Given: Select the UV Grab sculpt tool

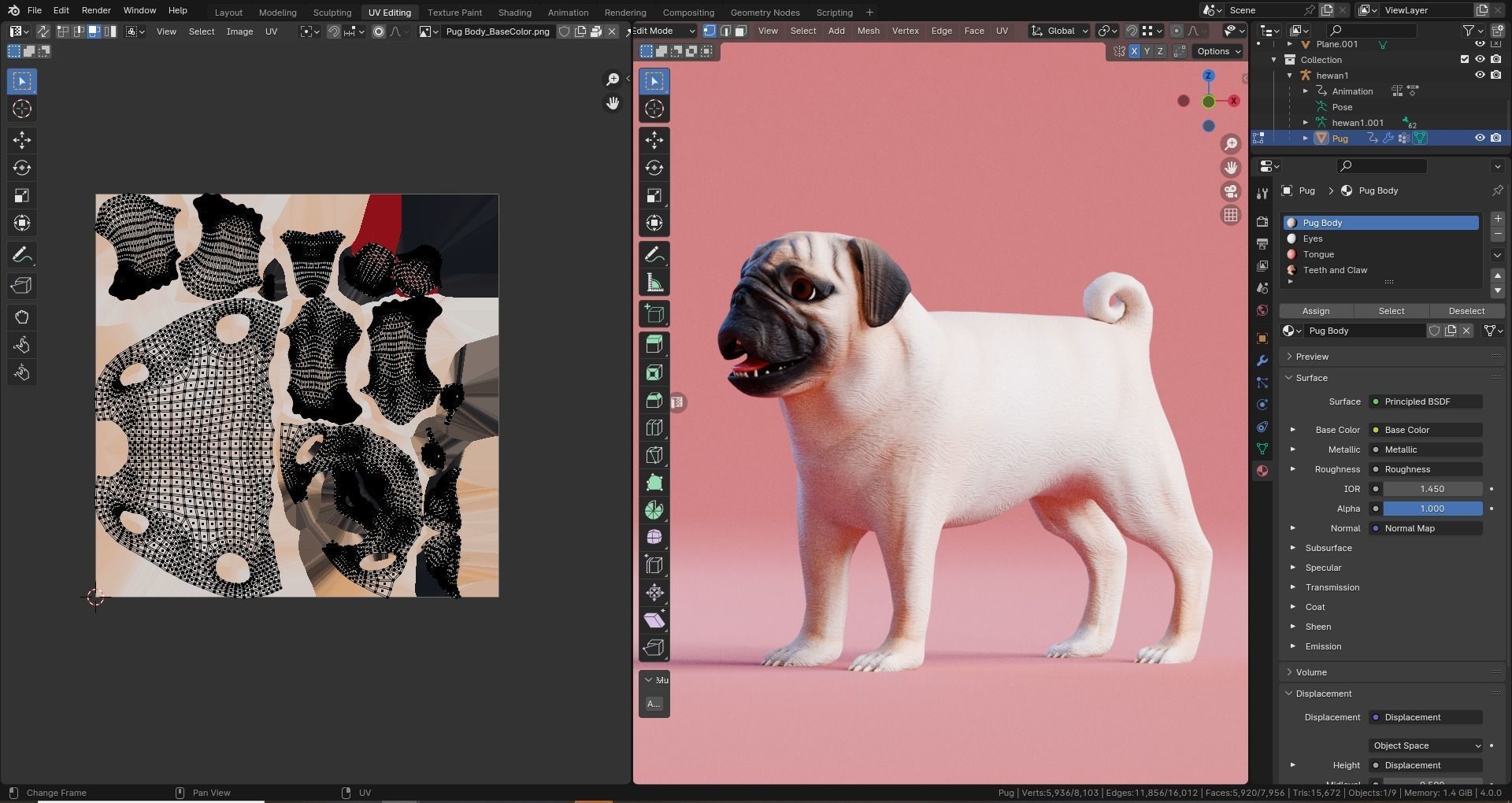Looking at the screenshot, I should (x=22, y=317).
